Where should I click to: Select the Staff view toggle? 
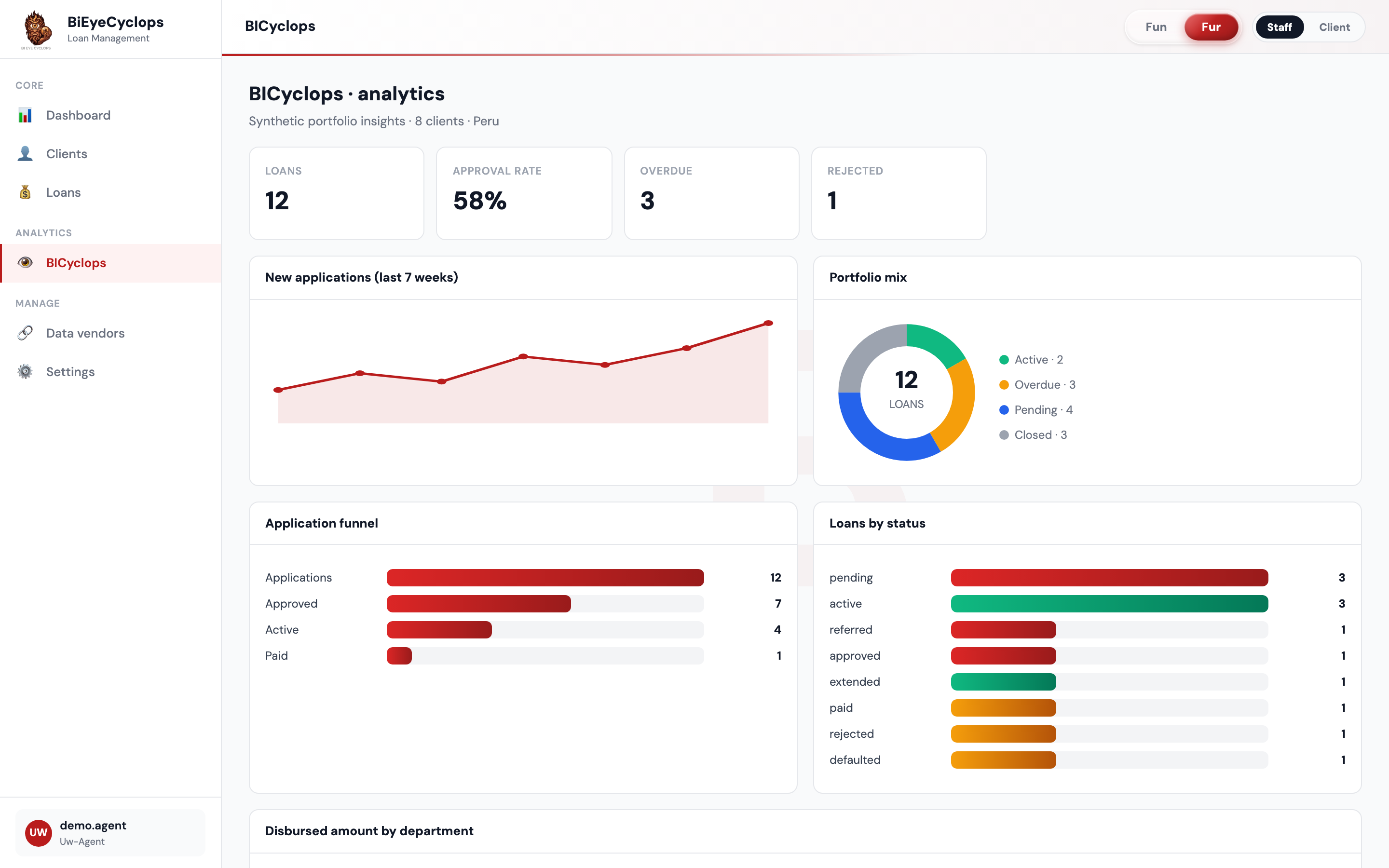pos(1280,27)
